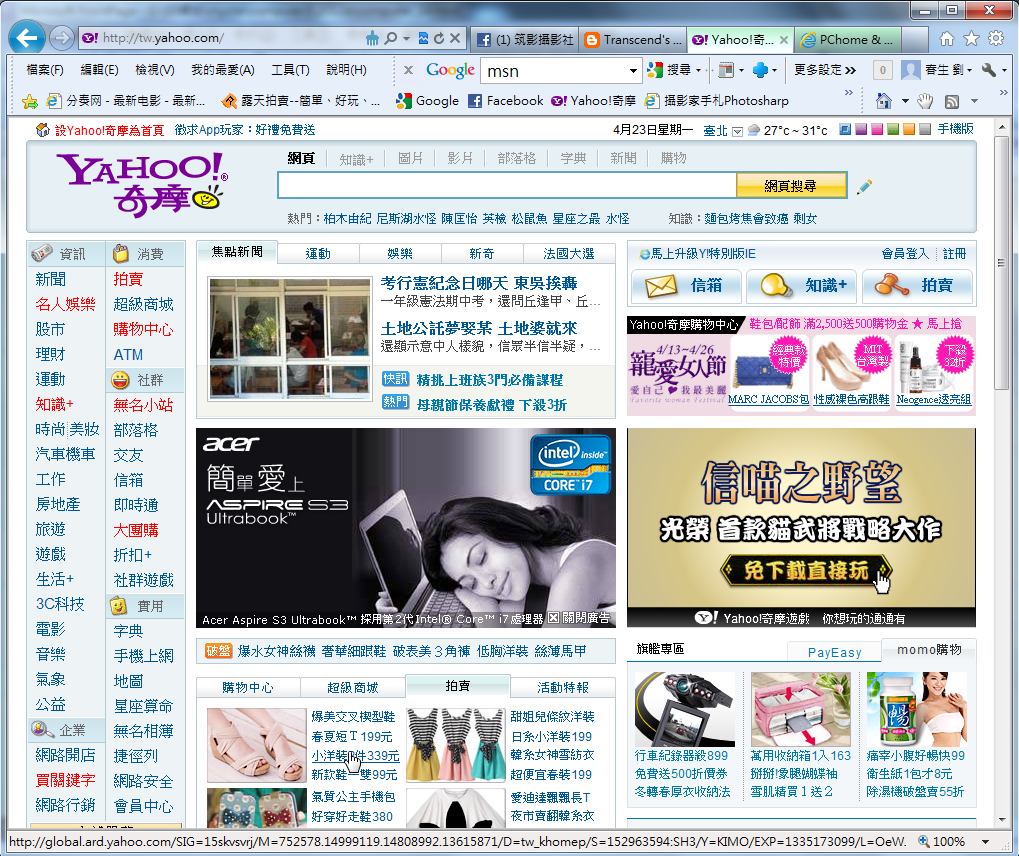This screenshot has height=856, width=1019.
Task: Select the gray theme color swatch
Action: (x=925, y=129)
